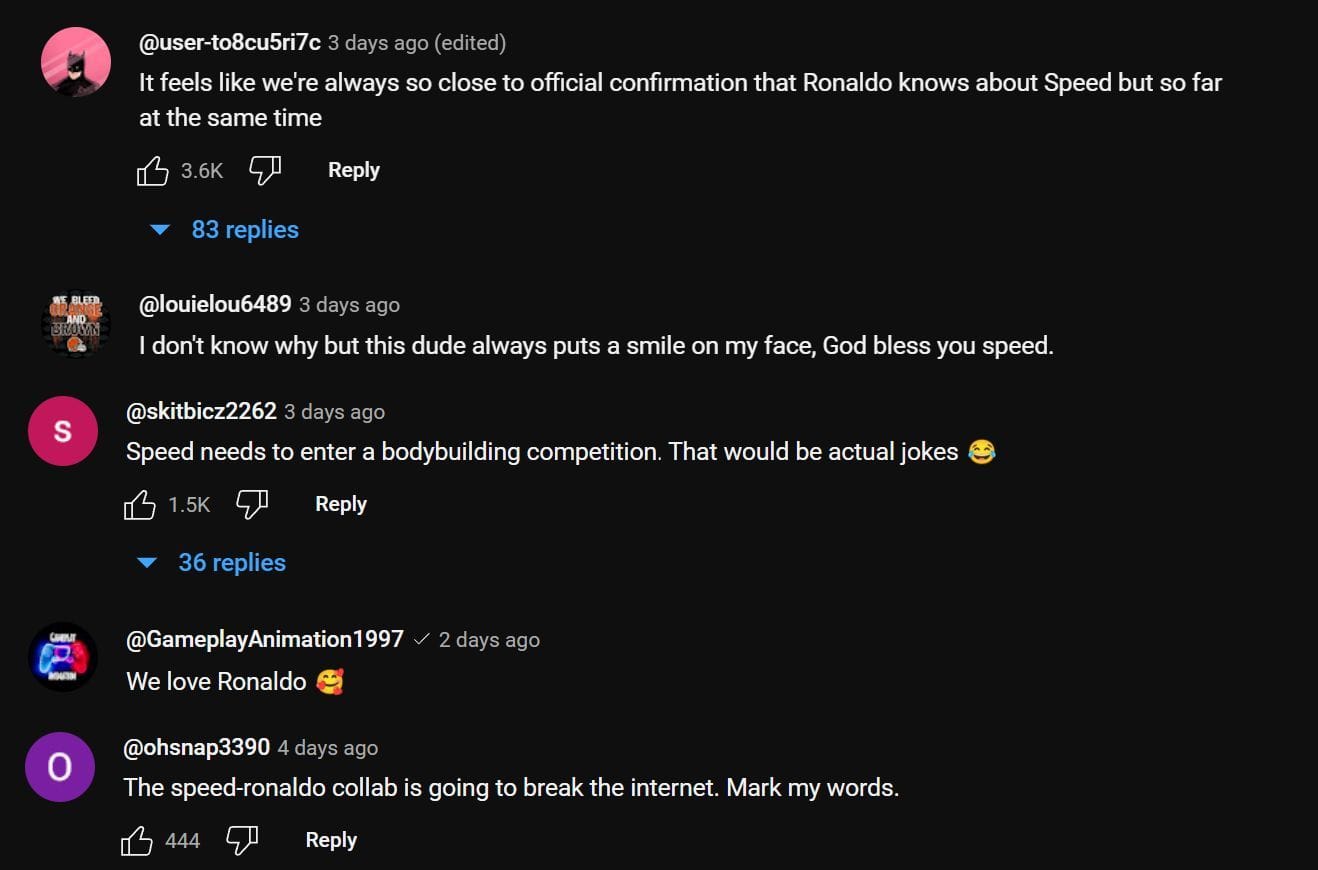Open the '3 days ago (edited)' timestamp link
The width and height of the screenshot is (1318, 870).
(417, 43)
